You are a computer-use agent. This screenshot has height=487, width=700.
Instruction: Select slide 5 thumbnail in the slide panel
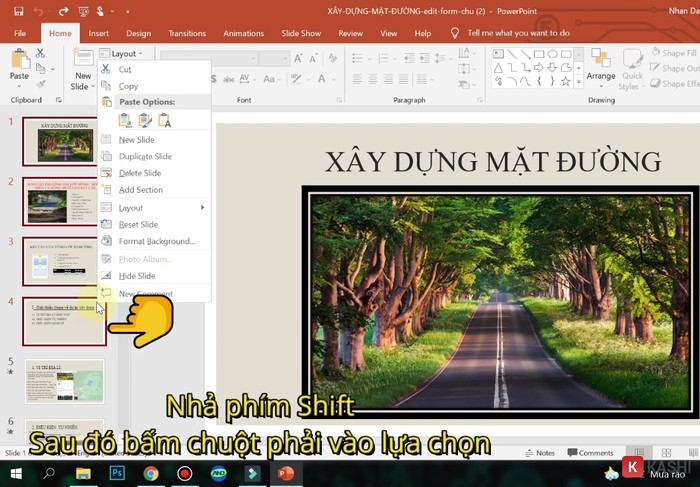(x=64, y=382)
